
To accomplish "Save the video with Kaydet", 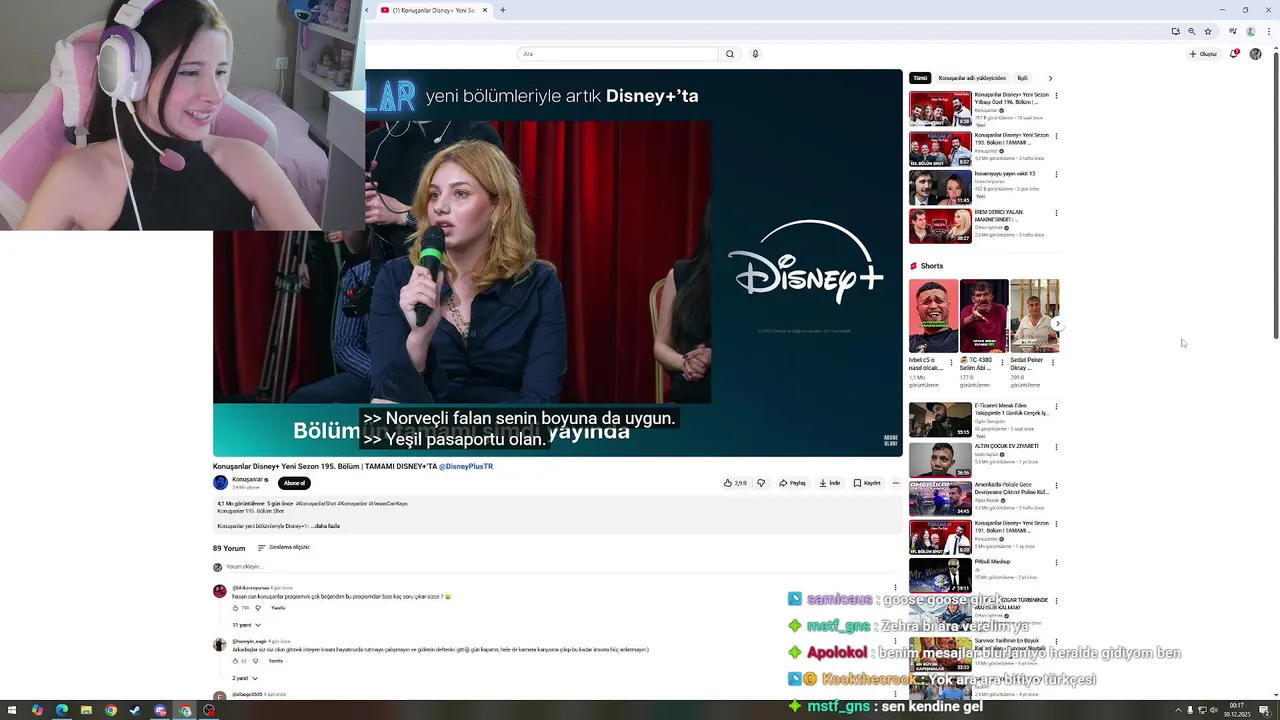I will pos(867,483).
